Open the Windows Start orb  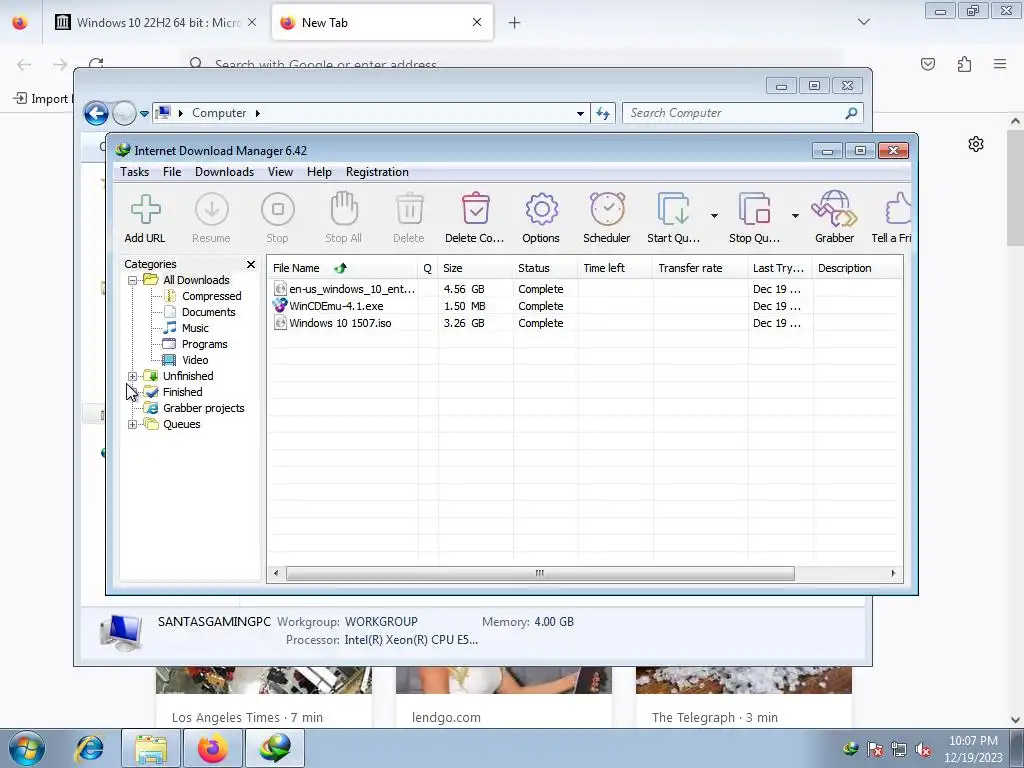point(27,748)
